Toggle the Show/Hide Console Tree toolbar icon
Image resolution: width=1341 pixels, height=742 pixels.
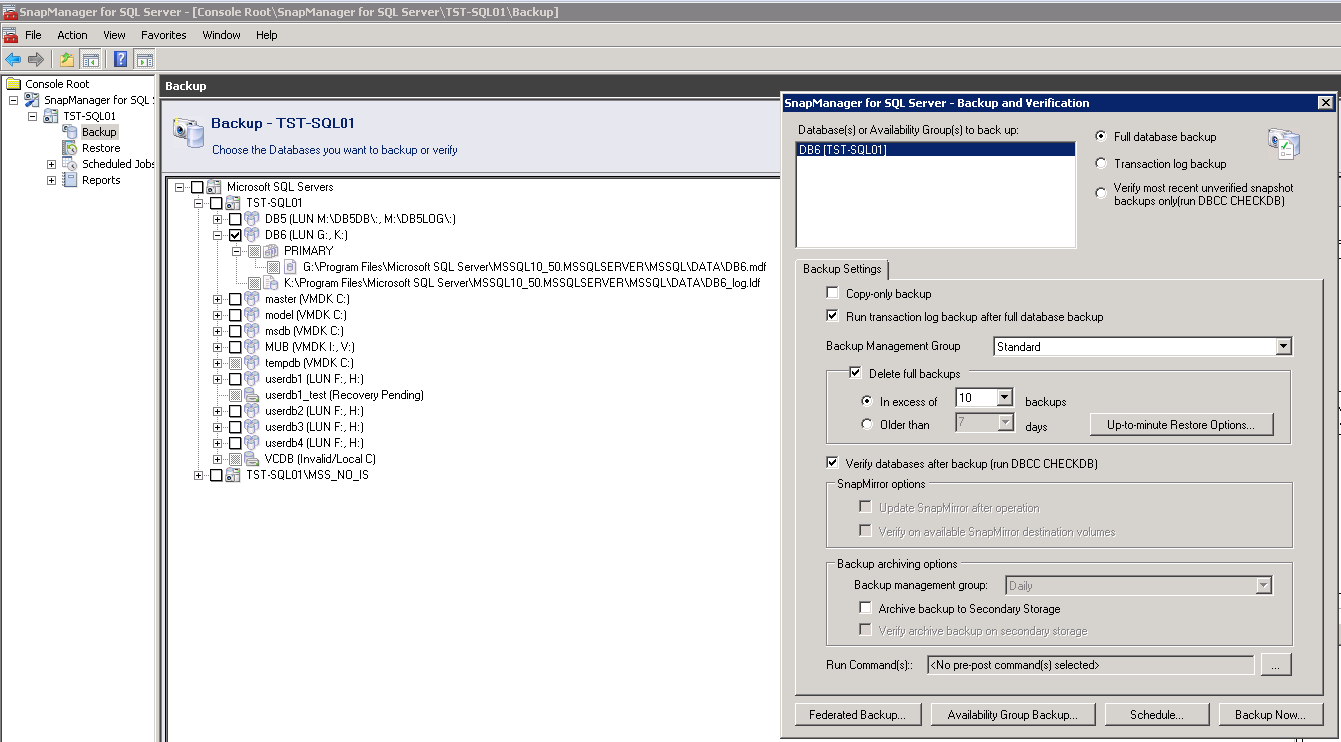coord(90,59)
